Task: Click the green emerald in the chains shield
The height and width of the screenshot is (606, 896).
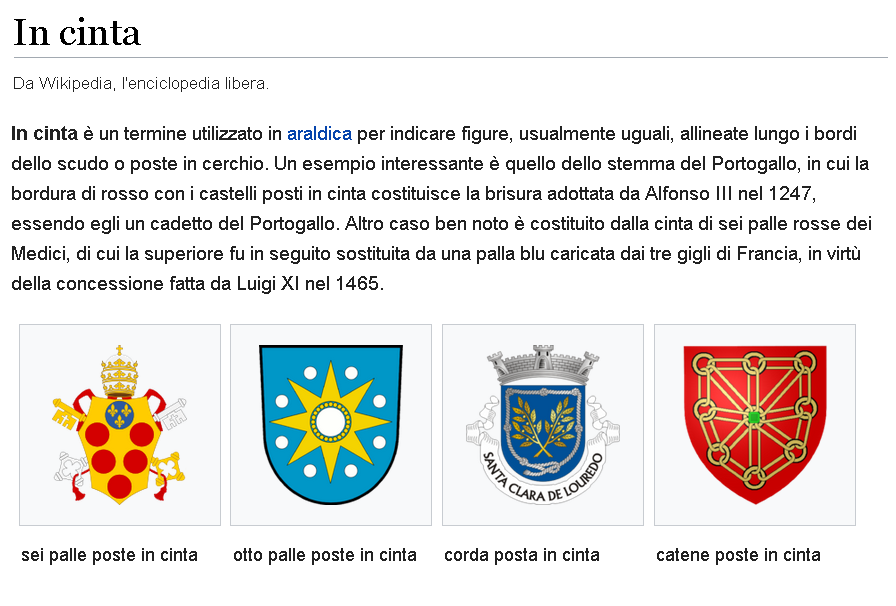Action: click(x=754, y=418)
